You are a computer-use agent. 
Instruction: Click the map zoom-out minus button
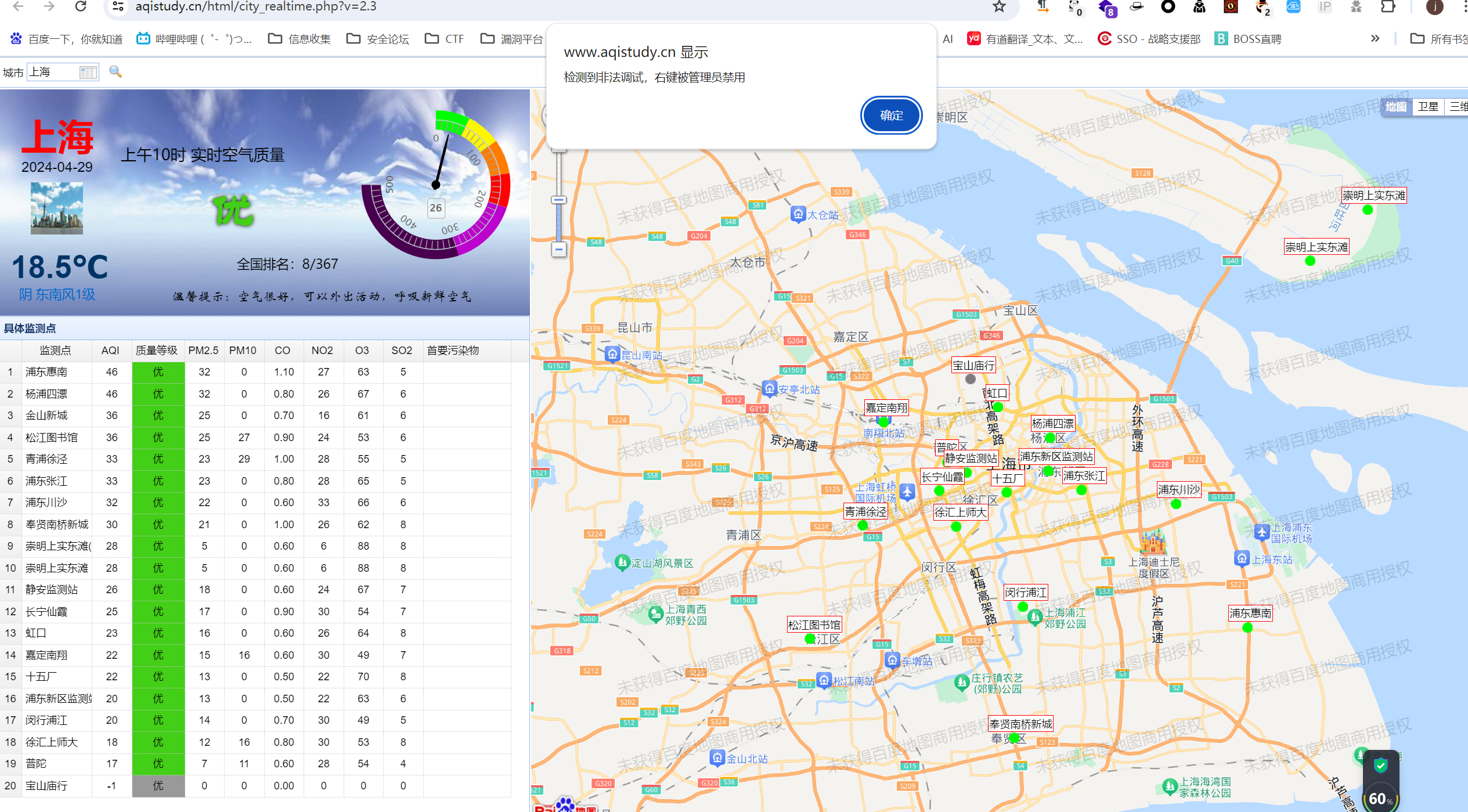pyautogui.click(x=558, y=250)
